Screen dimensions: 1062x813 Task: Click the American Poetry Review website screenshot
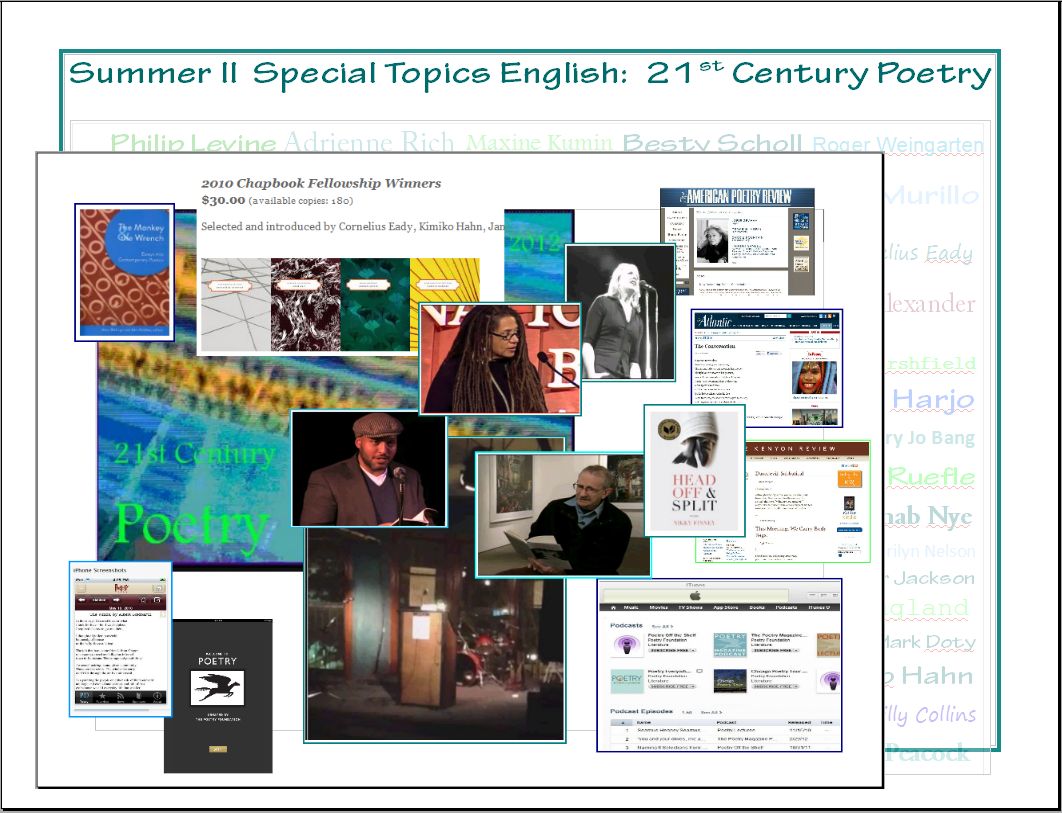(x=737, y=241)
